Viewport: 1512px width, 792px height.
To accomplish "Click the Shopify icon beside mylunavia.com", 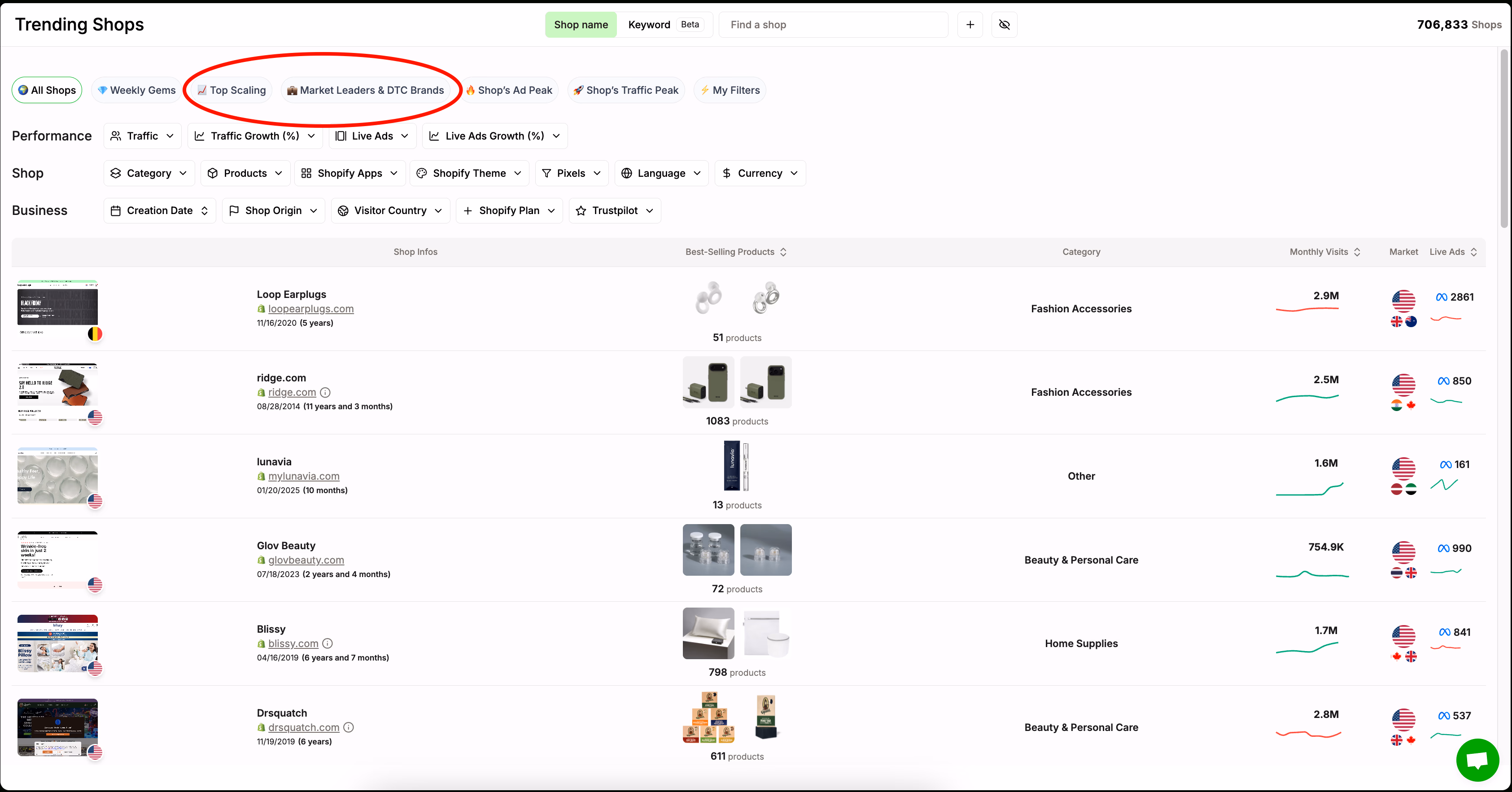I will (x=261, y=477).
